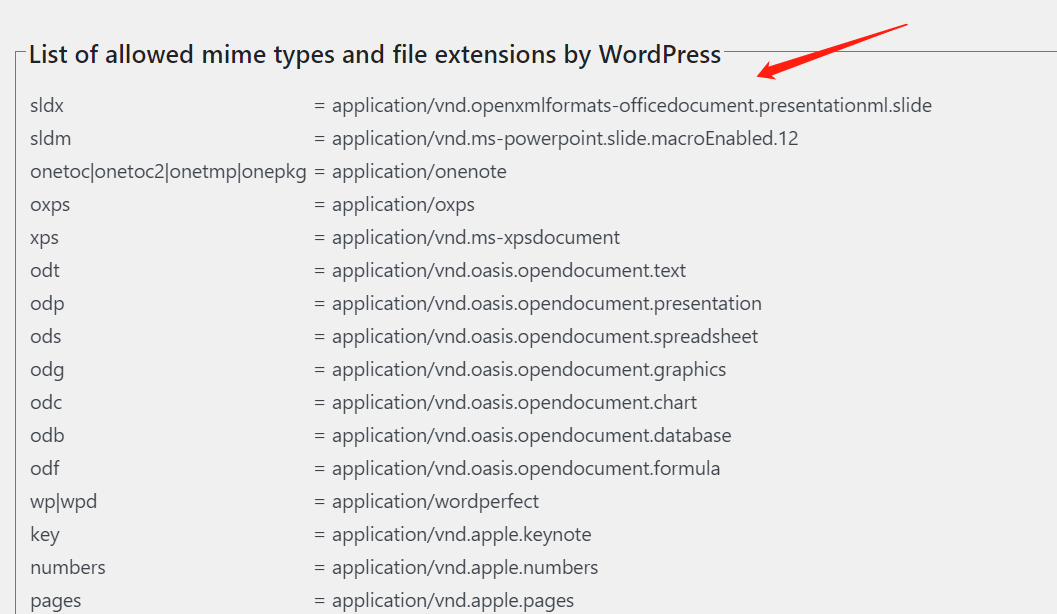Click the 'onetoc|onetoc2|onetmp|onepkg' extension text
The image size is (1057, 614).
pos(169,172)
